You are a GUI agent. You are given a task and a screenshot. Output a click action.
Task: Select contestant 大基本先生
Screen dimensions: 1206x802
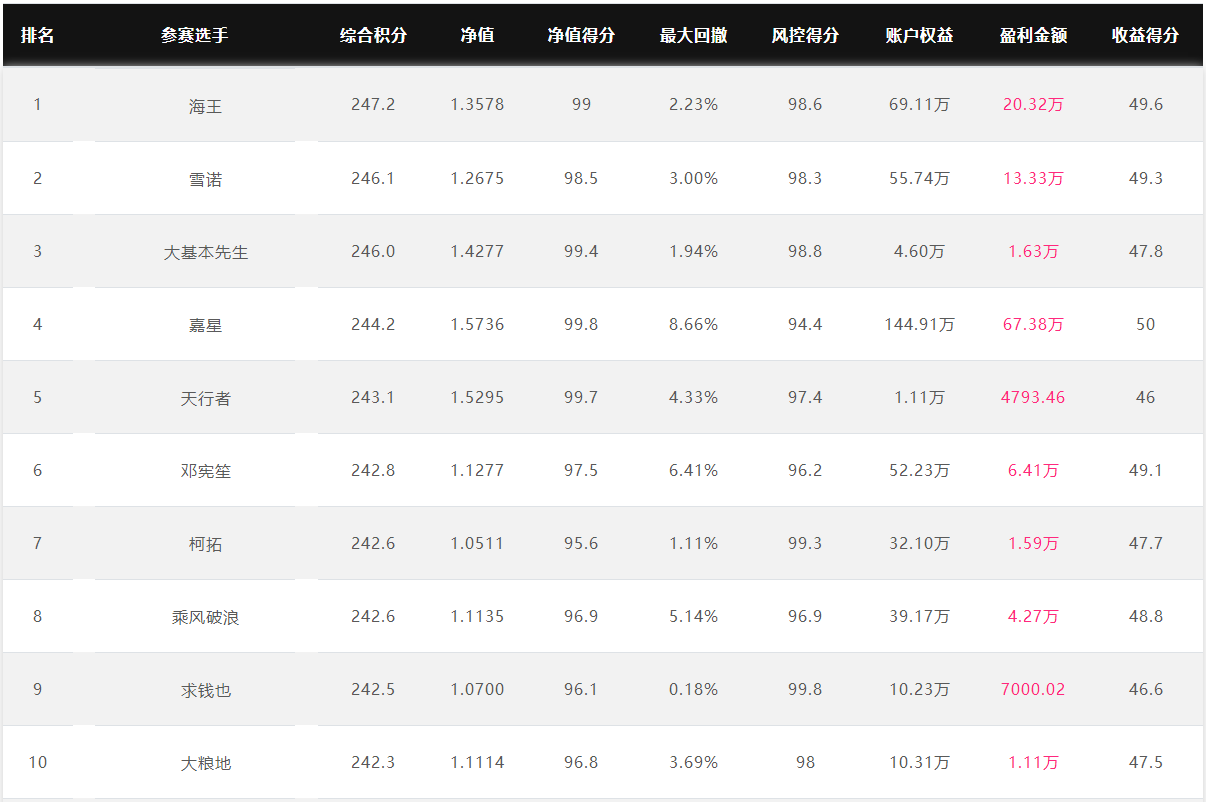[x=205, y=252]
